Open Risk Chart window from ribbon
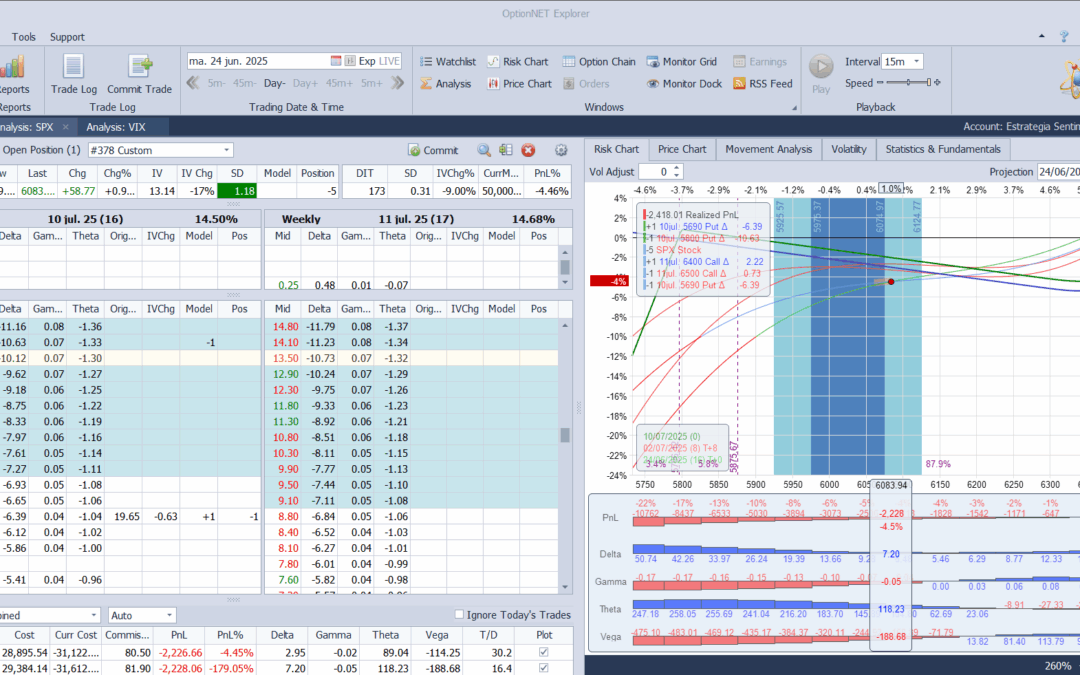1080x675 pixels. (x=517, y=61)
